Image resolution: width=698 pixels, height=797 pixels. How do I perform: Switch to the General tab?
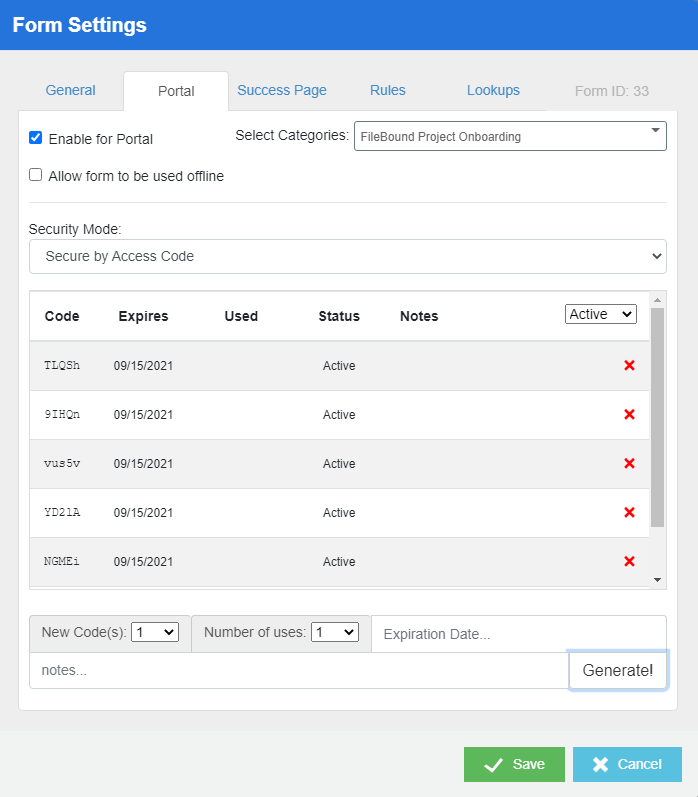point(71,90)
